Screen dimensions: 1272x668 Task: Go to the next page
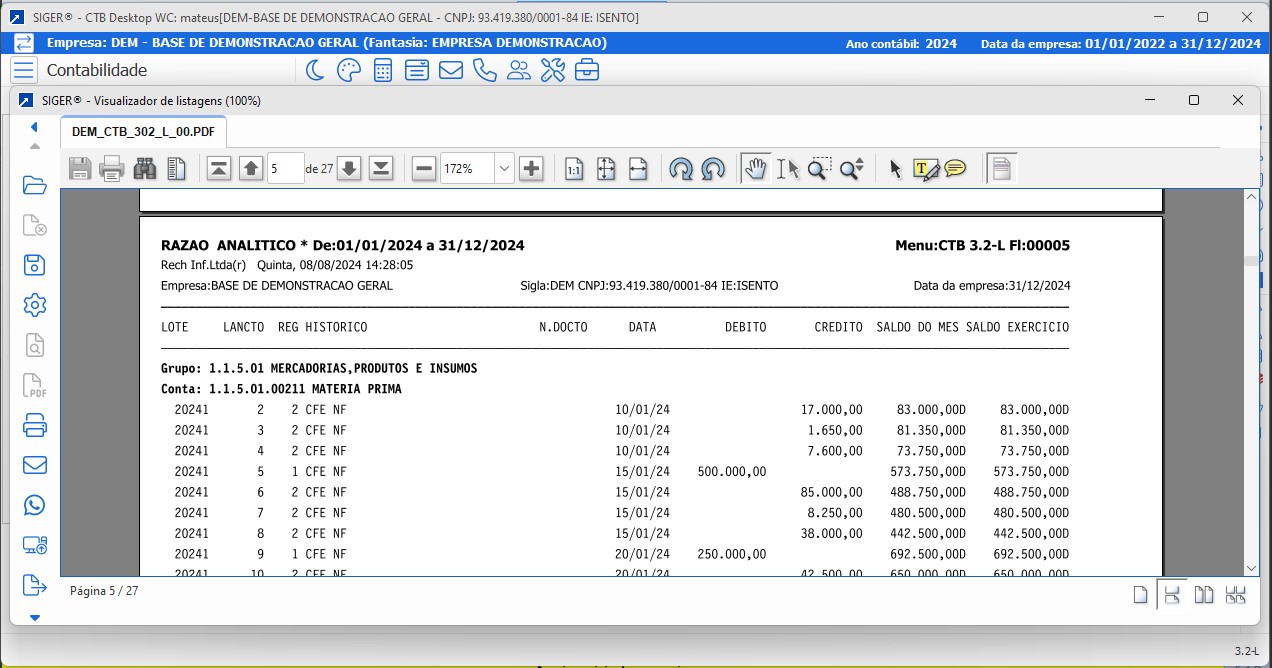(x=349, y=169)
